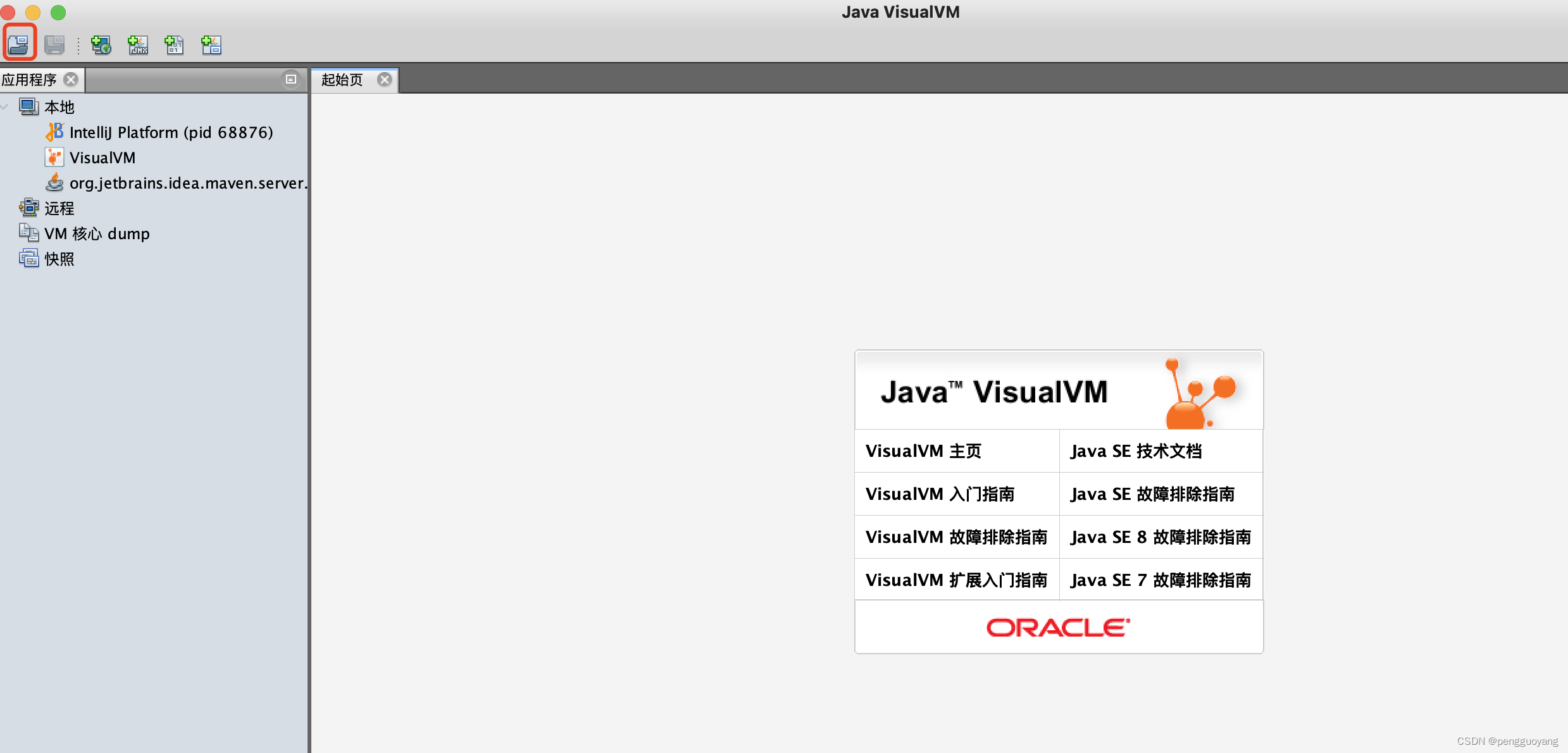Click the Oracle logo on start page

click(1057, 626)
